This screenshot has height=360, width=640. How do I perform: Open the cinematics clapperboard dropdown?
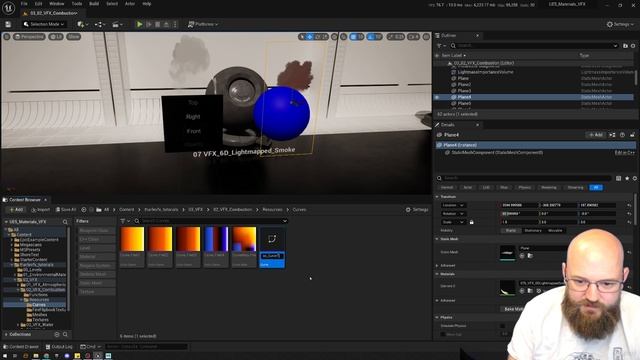click(x=118, y=24)
